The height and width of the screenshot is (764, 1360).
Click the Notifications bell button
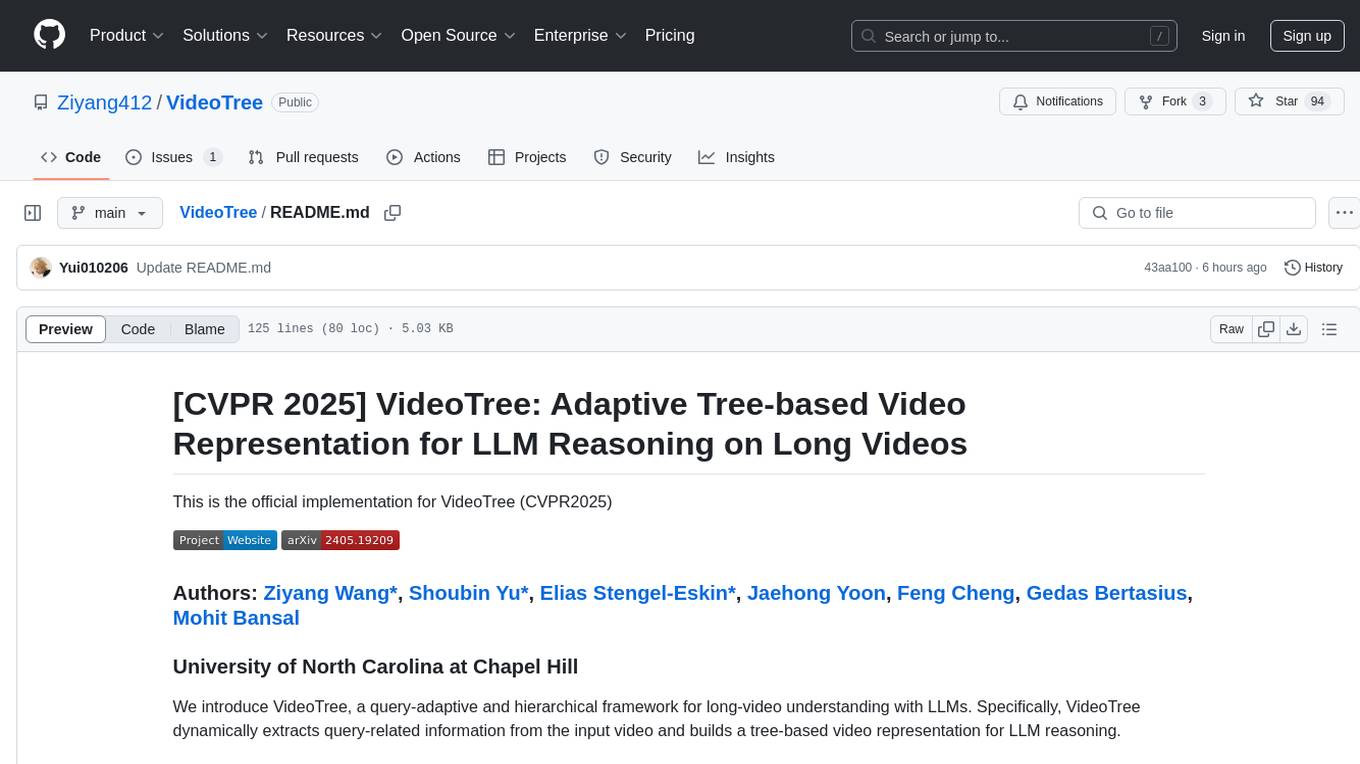1058,102
